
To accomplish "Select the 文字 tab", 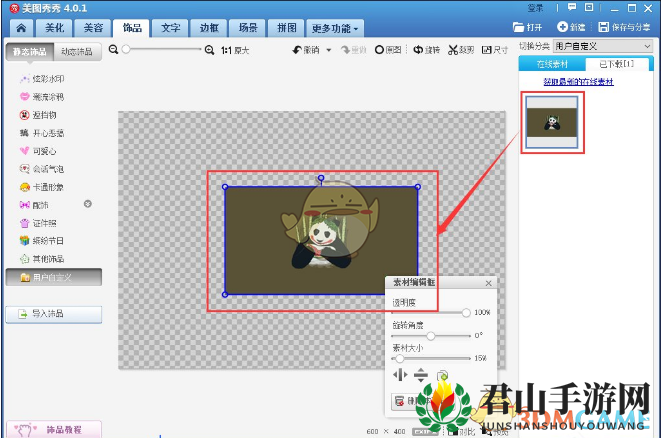I will [x=170, y=28].
